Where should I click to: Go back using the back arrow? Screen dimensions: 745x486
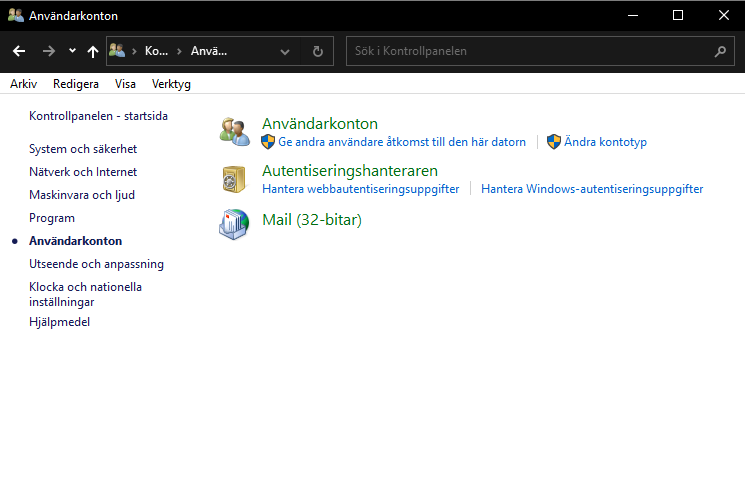point(19,51)
